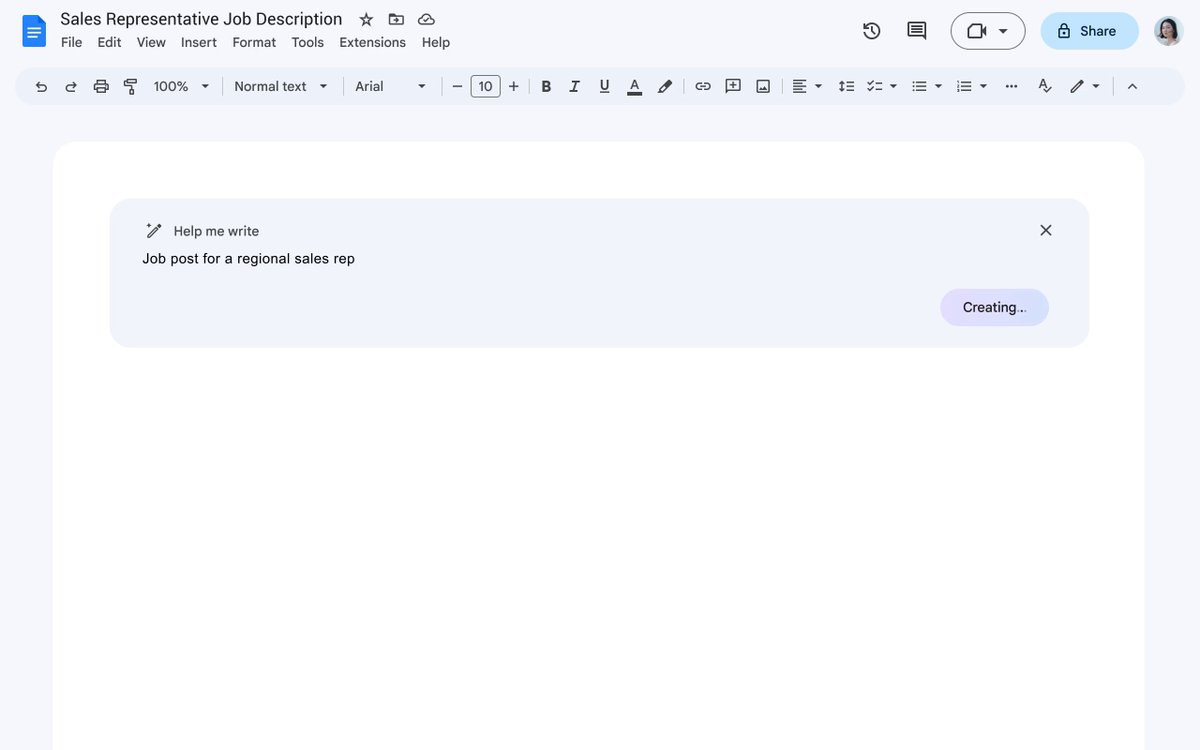The height and width of the screenshot is (750, 1200).
Task: Show more toolbar options ellipsis
Action: [x=1011, y=86]
